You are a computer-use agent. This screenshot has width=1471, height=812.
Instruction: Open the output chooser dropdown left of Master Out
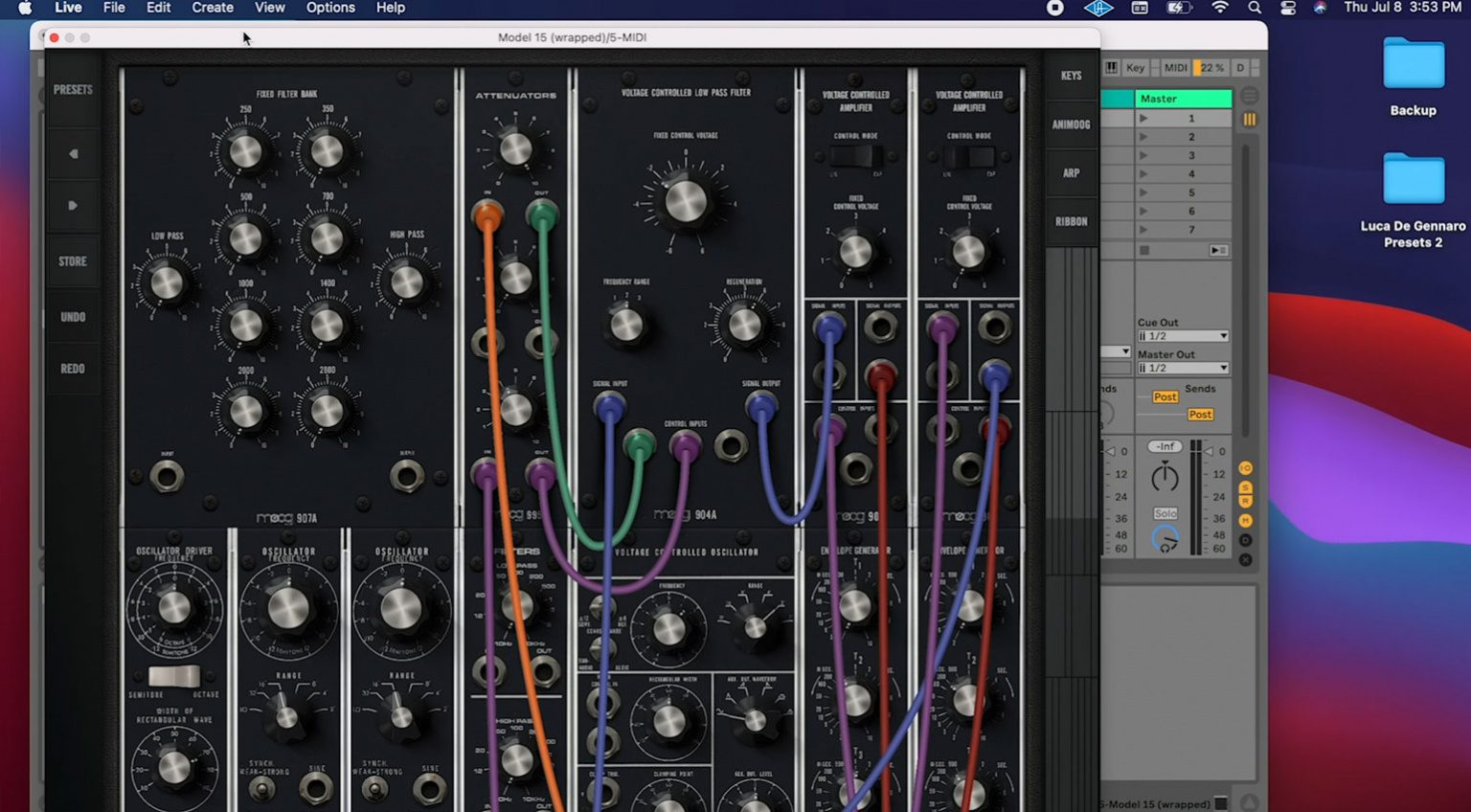tap(1116, 352)
